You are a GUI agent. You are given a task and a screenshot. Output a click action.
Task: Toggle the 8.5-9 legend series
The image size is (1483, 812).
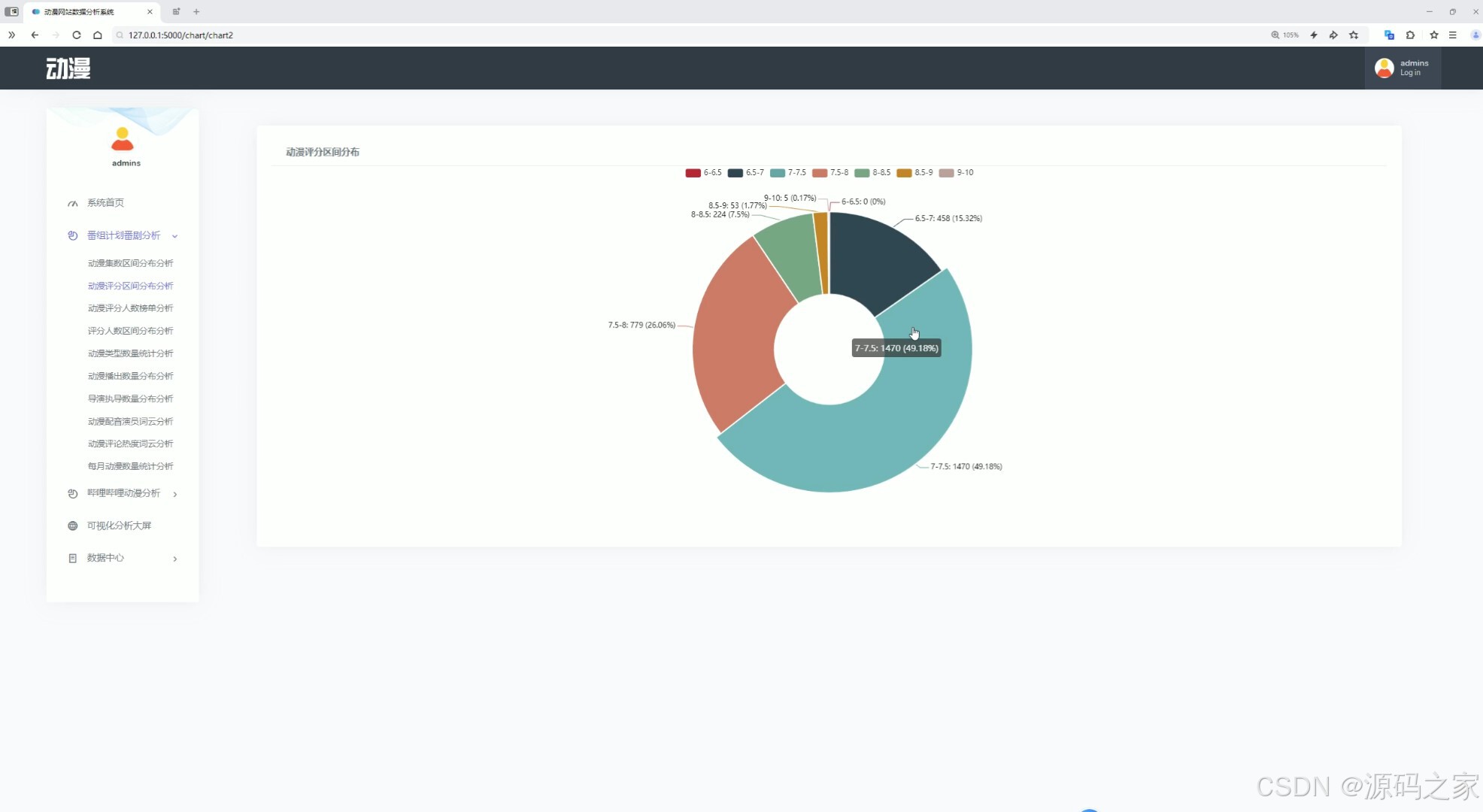[x=914, y=173]
